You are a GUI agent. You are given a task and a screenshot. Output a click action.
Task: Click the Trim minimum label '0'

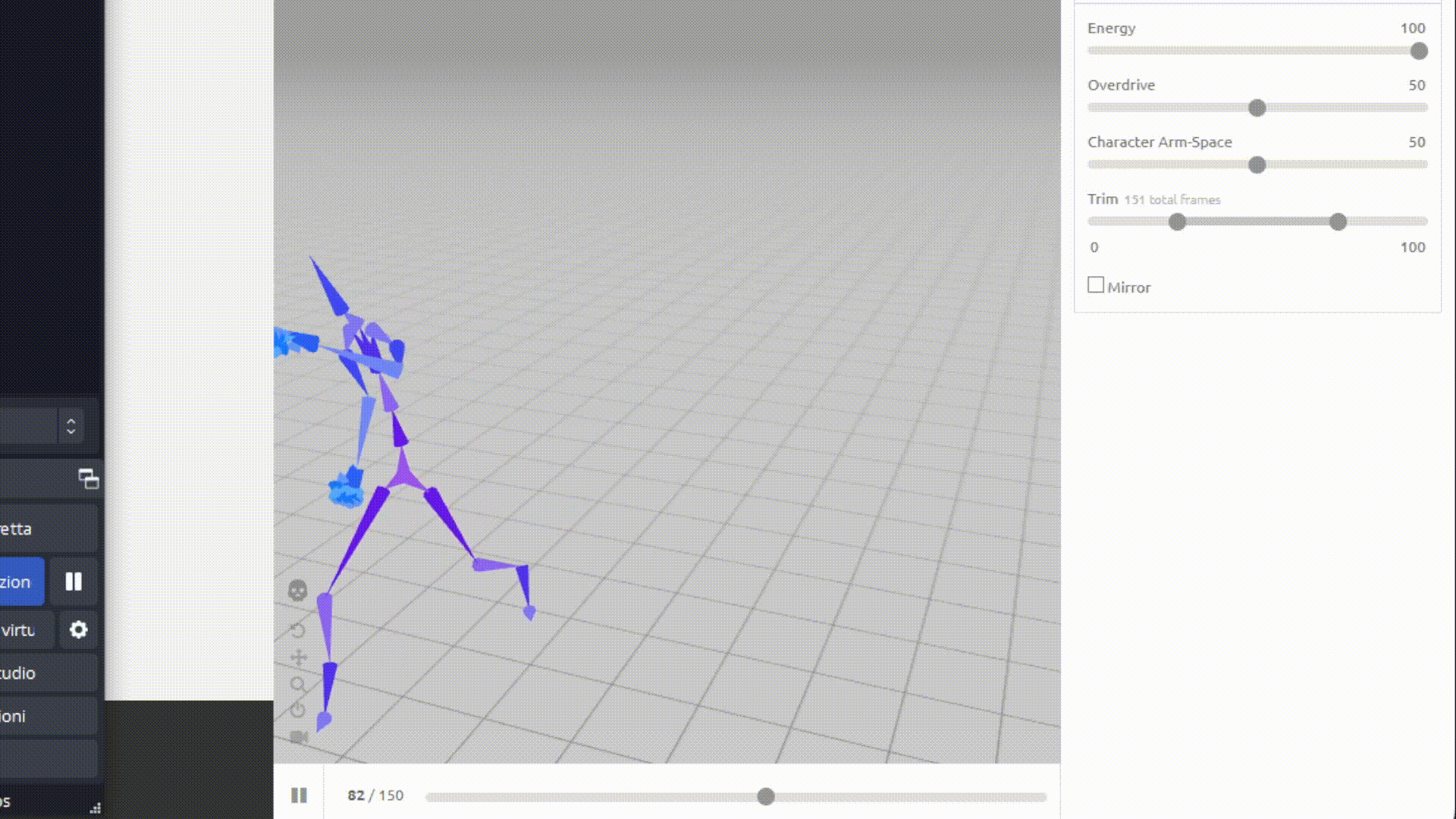click(x=1094, y=247)
